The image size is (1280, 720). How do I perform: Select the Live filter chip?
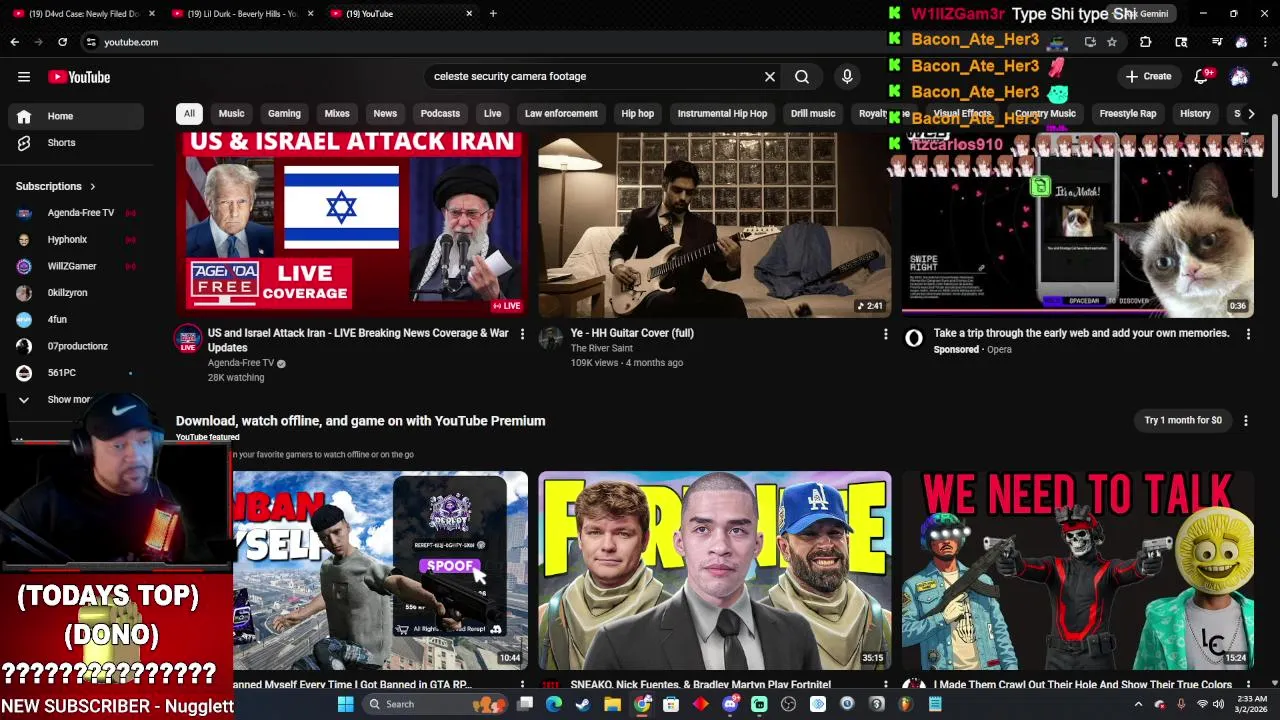pos(492,113)
